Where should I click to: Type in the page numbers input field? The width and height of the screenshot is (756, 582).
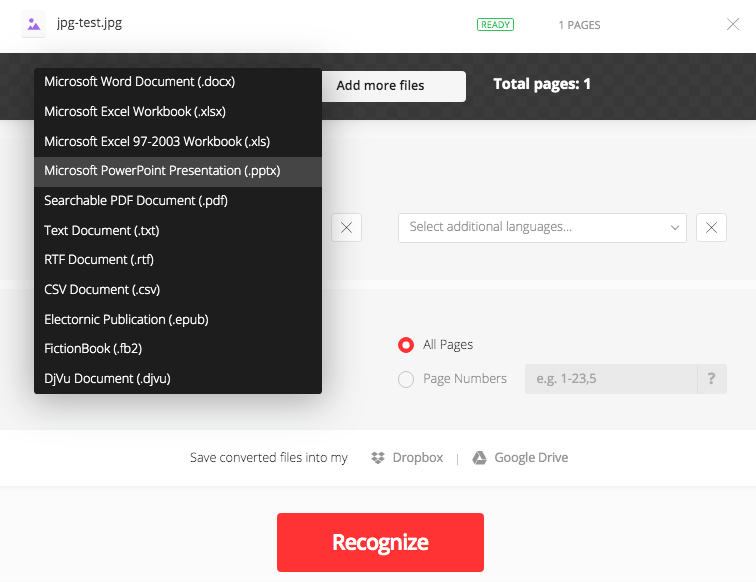tap(610, 379)
